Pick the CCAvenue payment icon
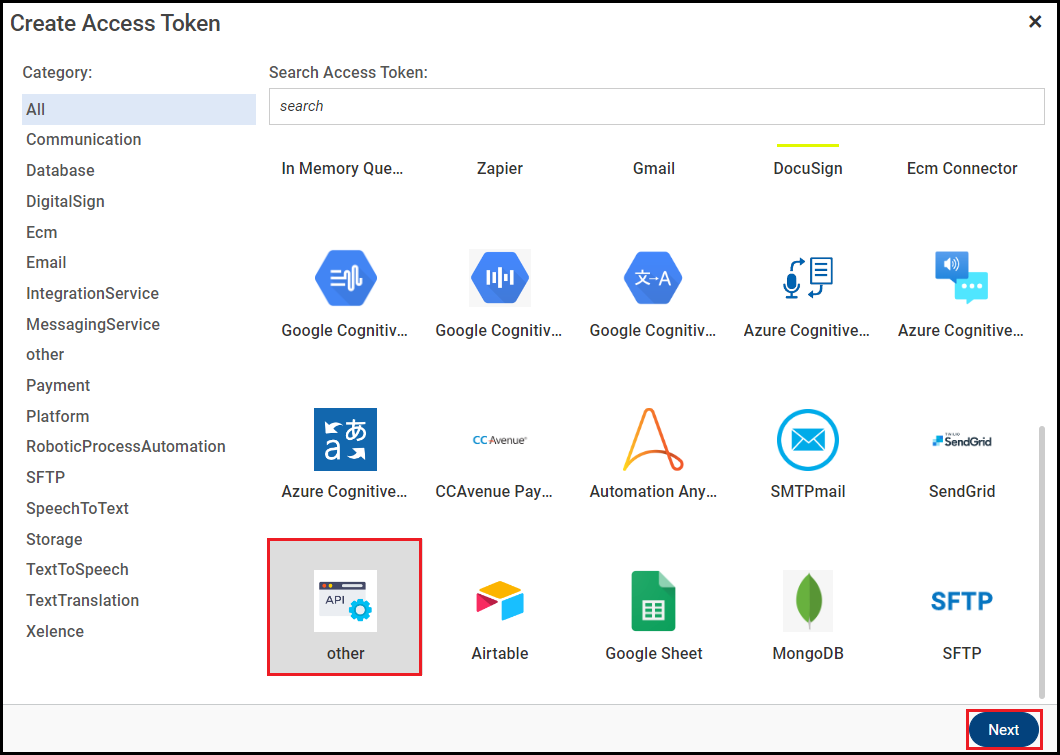This screenshot has height=755, width=1060. tap(500, 440)
